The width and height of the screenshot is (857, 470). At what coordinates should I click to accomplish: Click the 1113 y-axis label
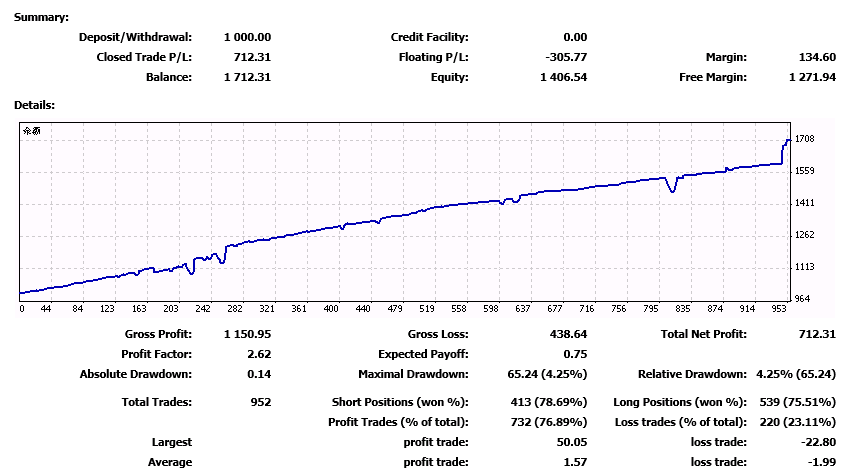point(805,267)
